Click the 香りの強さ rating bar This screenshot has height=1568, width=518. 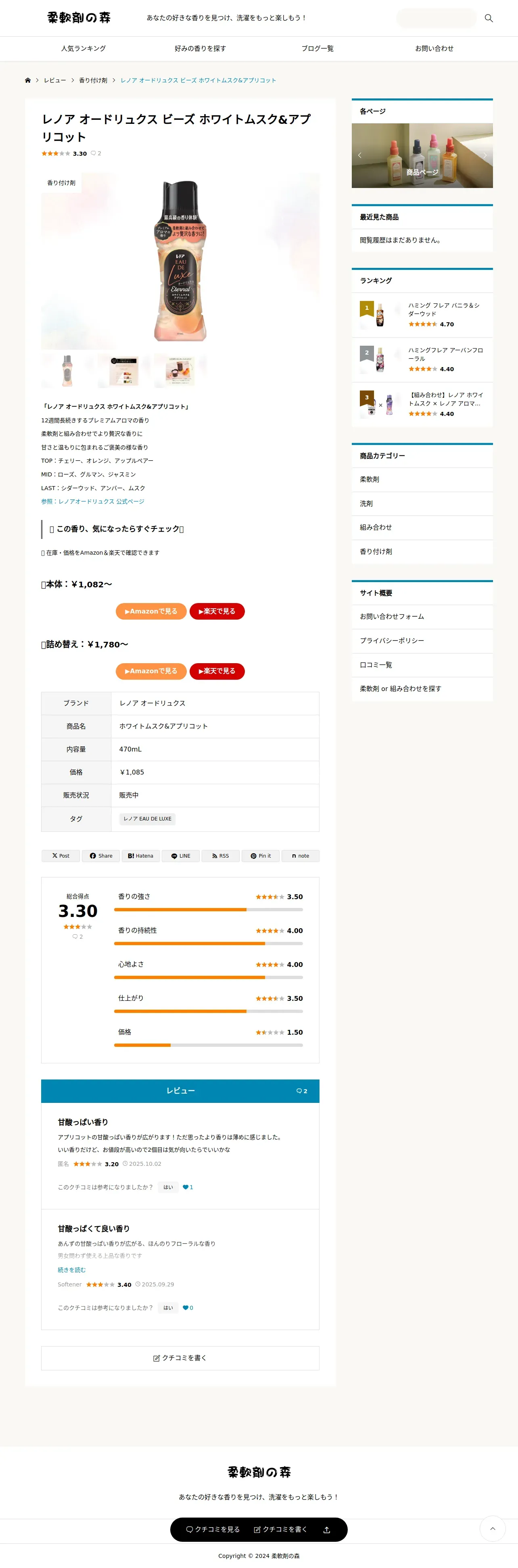click(x=208, y=909)
